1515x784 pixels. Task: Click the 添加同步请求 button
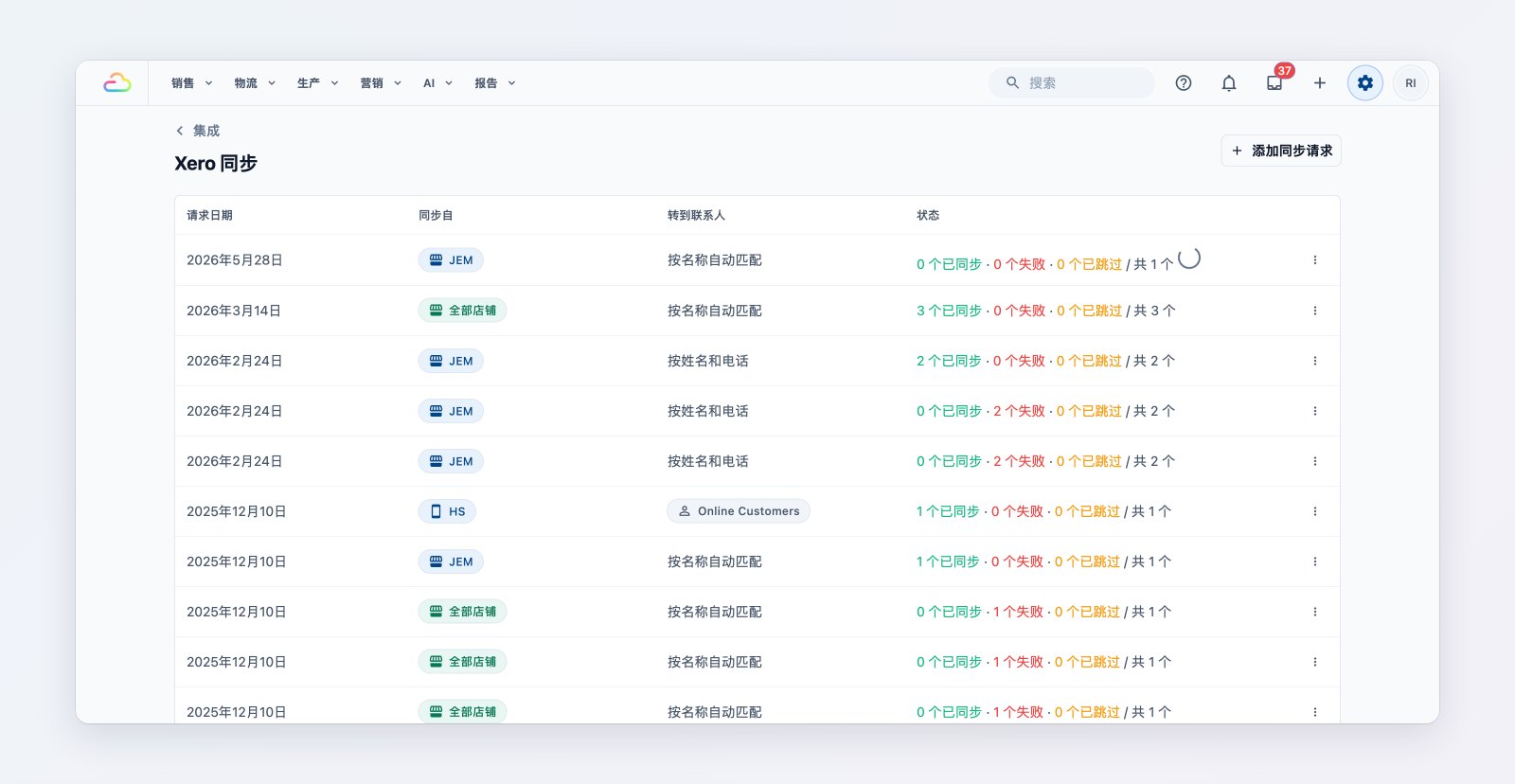pos(1281,151)
